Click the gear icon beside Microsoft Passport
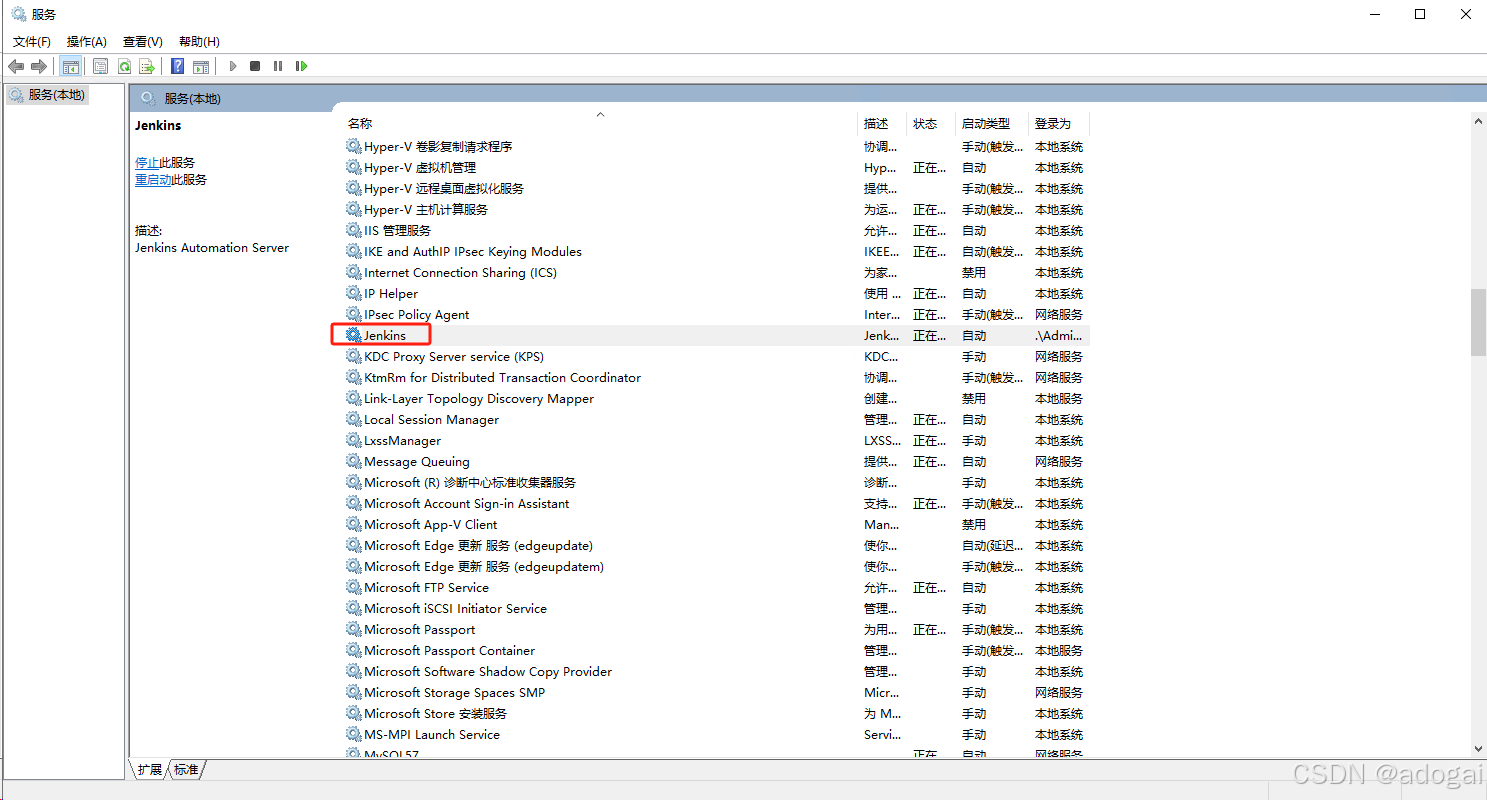Image resolution: width=1487 pixels, height=800 pixels. (354, 629)
